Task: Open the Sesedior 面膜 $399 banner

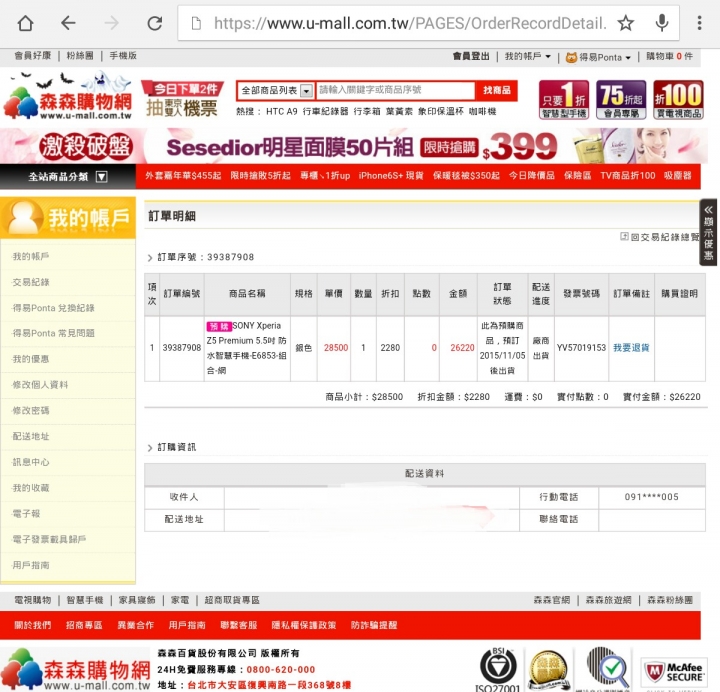Action: 354,146
